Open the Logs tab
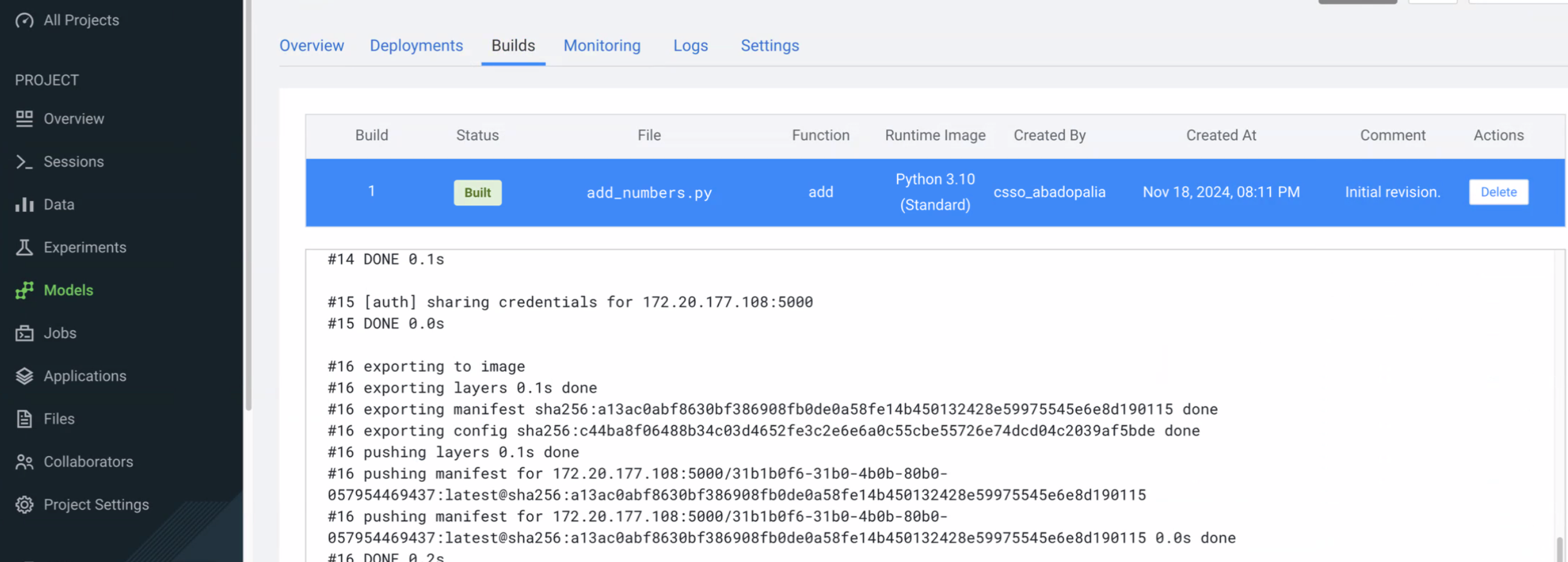 [x=690, y=45]
